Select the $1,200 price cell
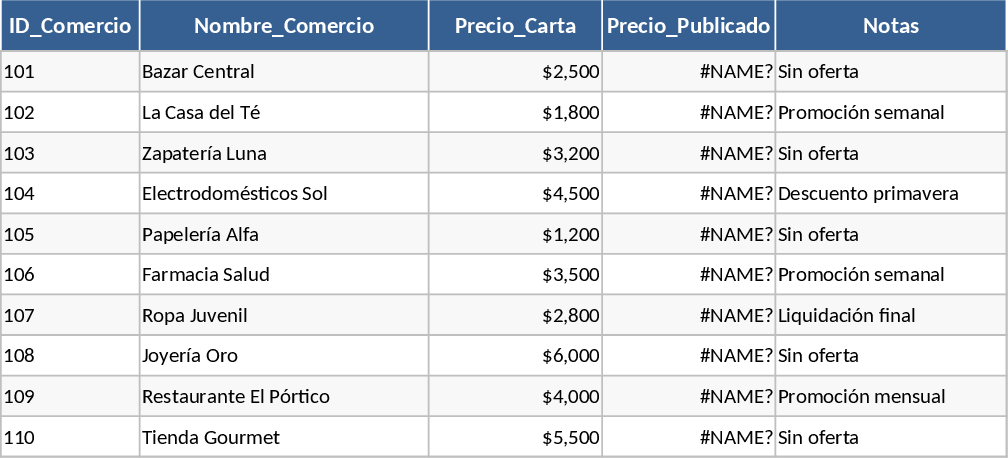Image resolution: width=1008 pixels, height=458 pixels. tap(515, 235)
